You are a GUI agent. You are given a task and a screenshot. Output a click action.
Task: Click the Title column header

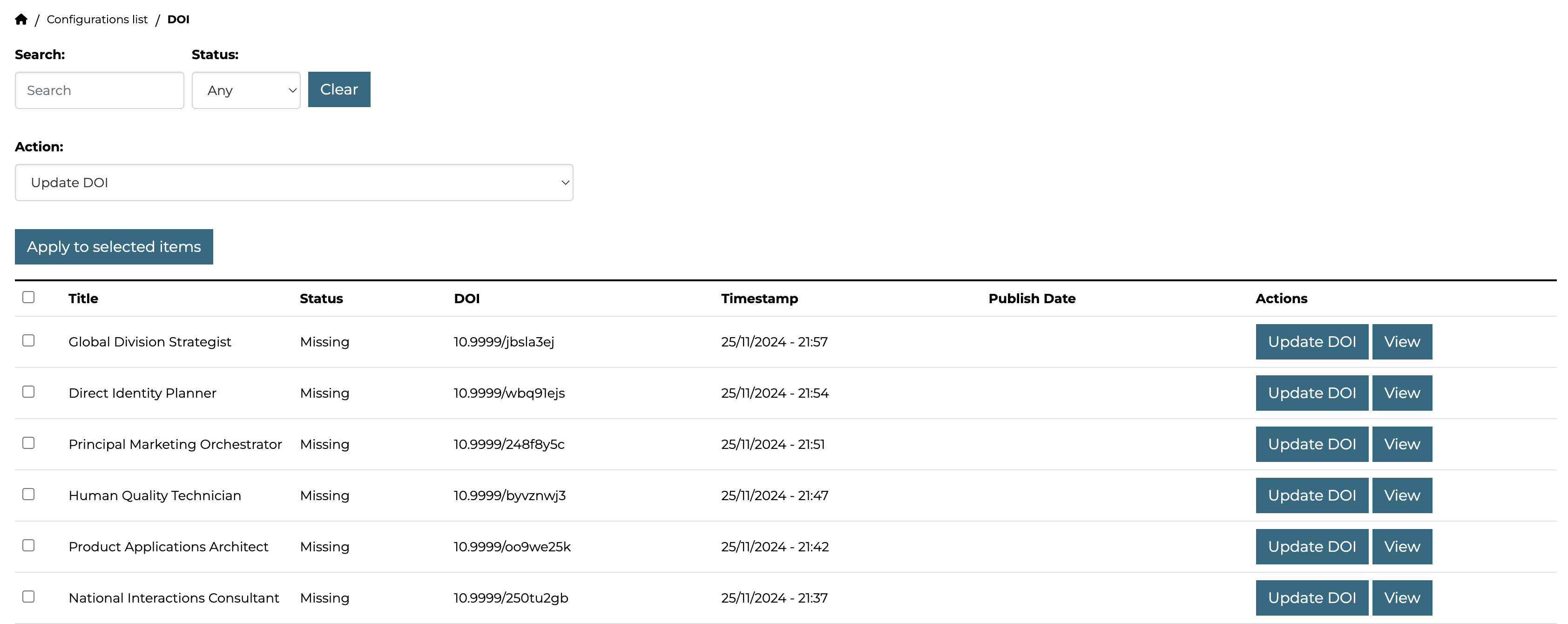click(83, 298)
